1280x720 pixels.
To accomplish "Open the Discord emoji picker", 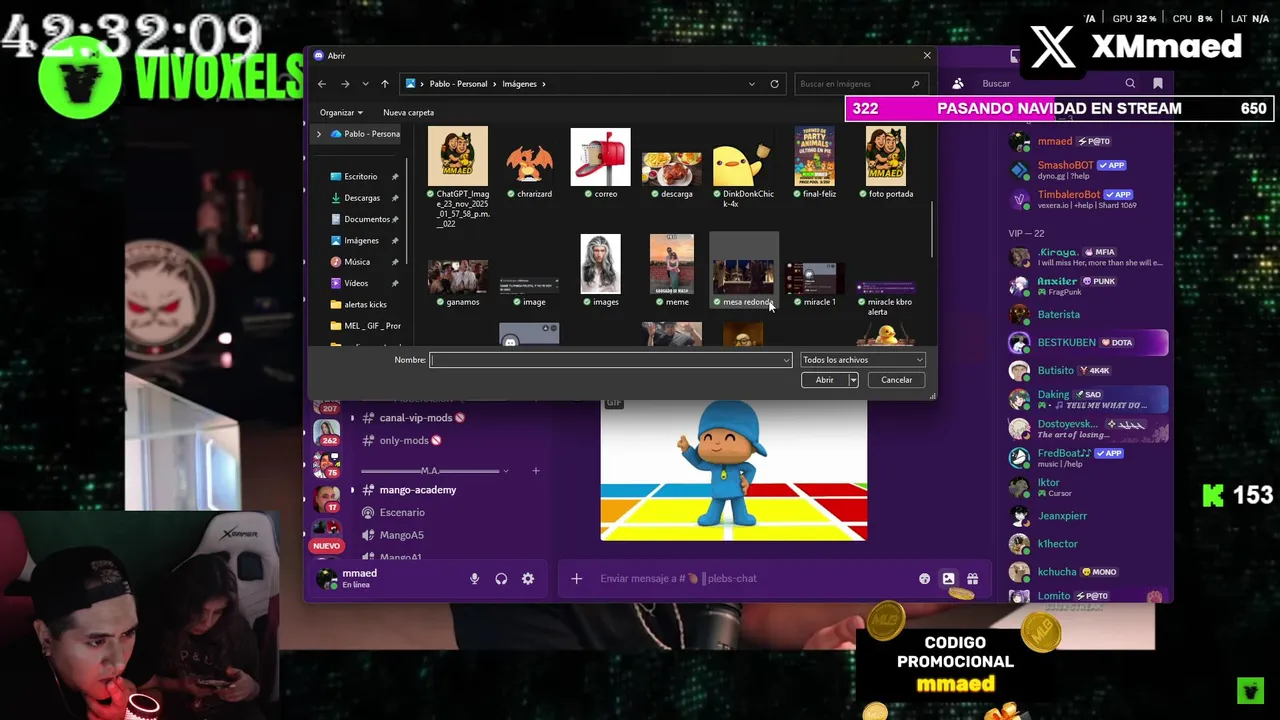I will [924, 579].
